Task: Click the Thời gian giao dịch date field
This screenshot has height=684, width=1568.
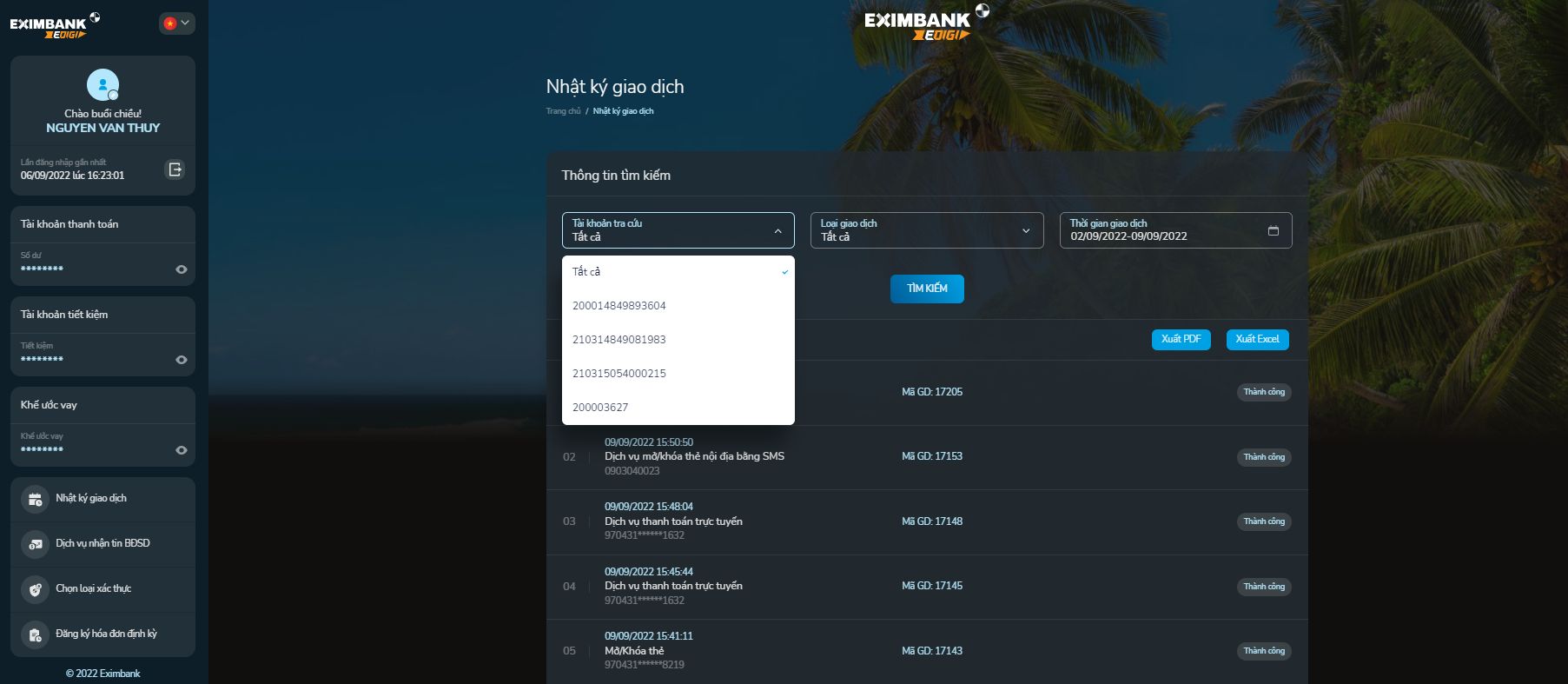Action: click(x=1164, y=230)
